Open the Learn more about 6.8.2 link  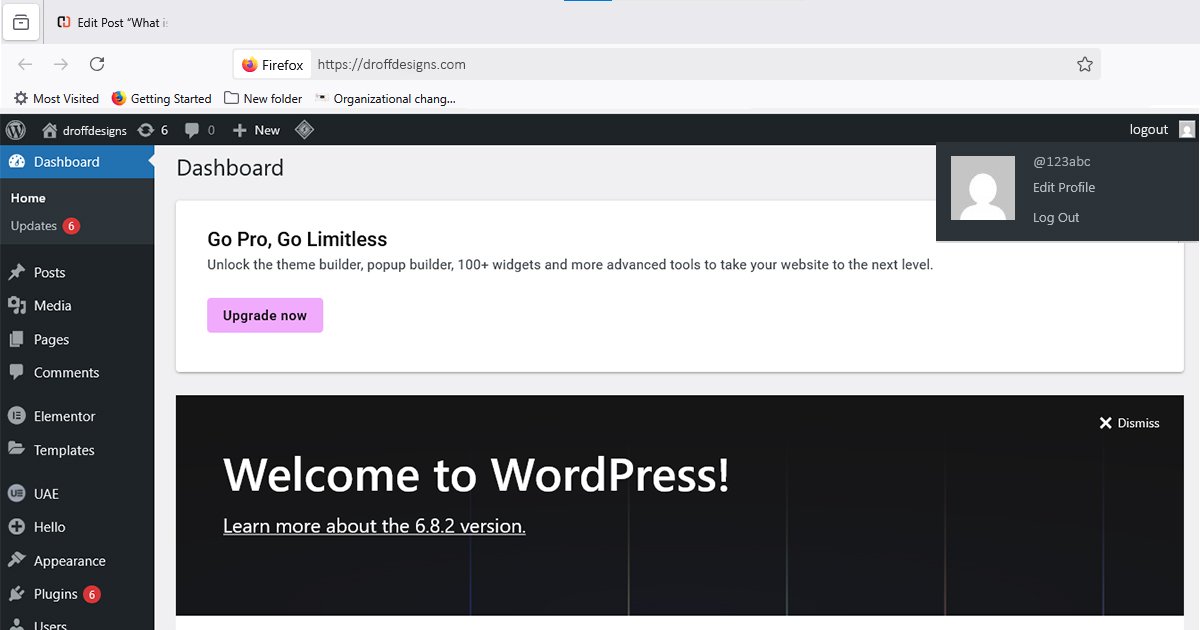(x=373, y=525)
